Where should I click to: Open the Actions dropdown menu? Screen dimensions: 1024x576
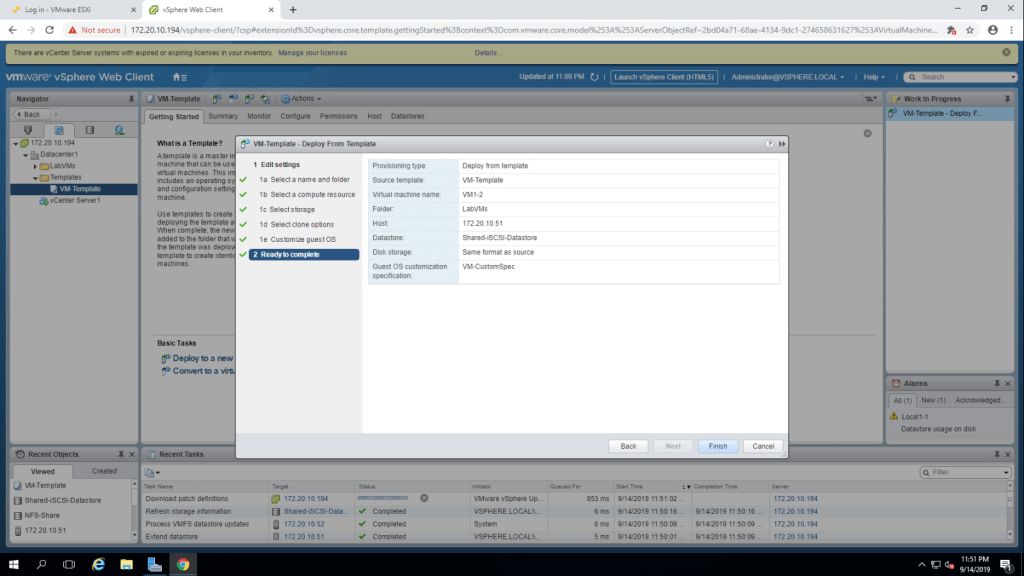[x=301, y=99]
